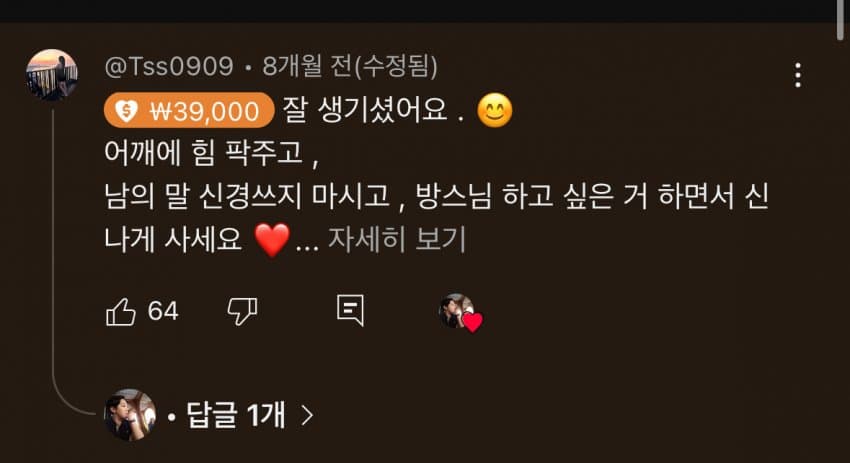Open the 8개월 전(수정됨) timestamp link

350,66
